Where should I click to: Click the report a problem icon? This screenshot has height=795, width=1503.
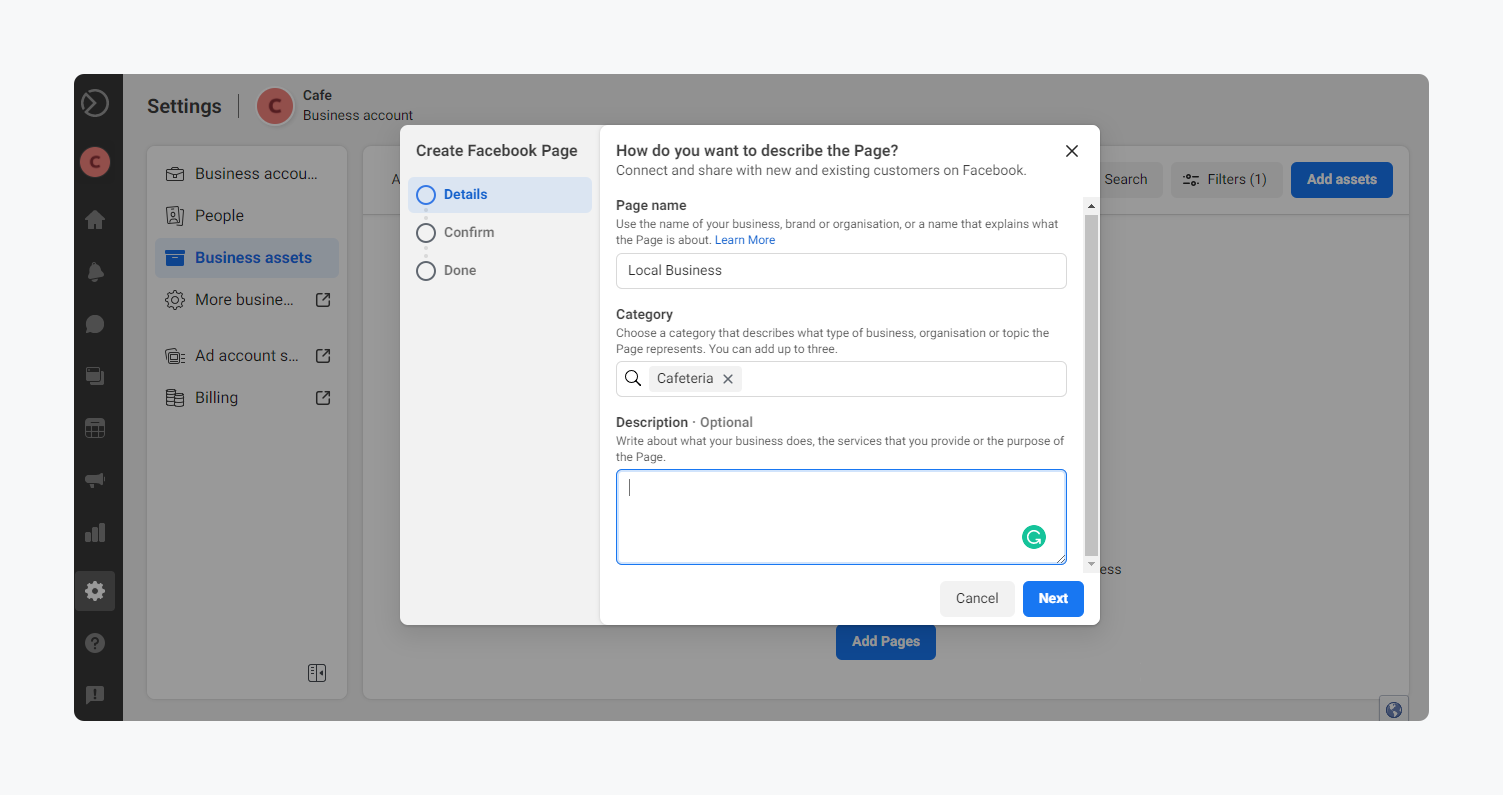click(x=95, y=695)
